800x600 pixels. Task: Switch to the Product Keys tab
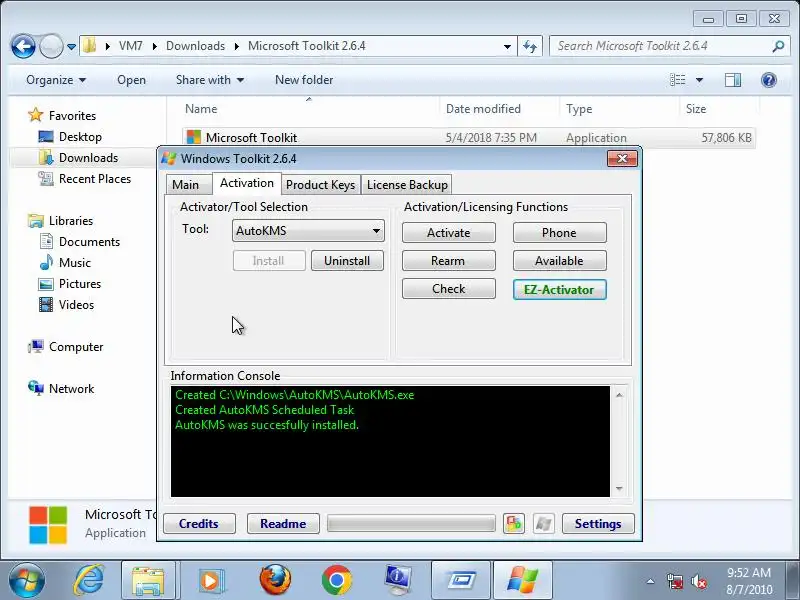click(320, 185)
